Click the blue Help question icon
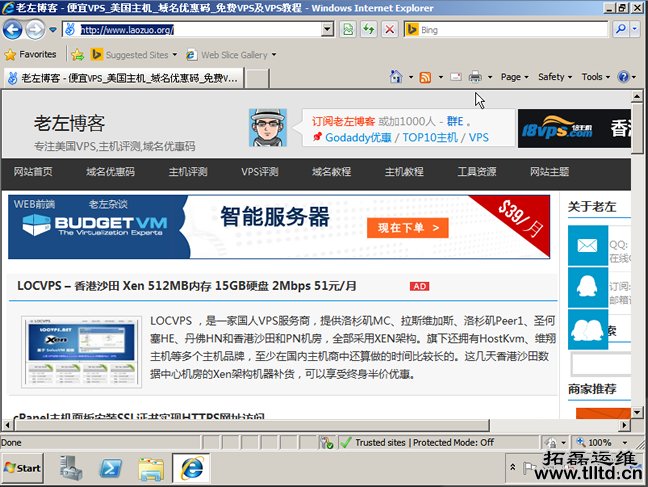Viewport: 648px width, 487px height. tap(623, 77)
